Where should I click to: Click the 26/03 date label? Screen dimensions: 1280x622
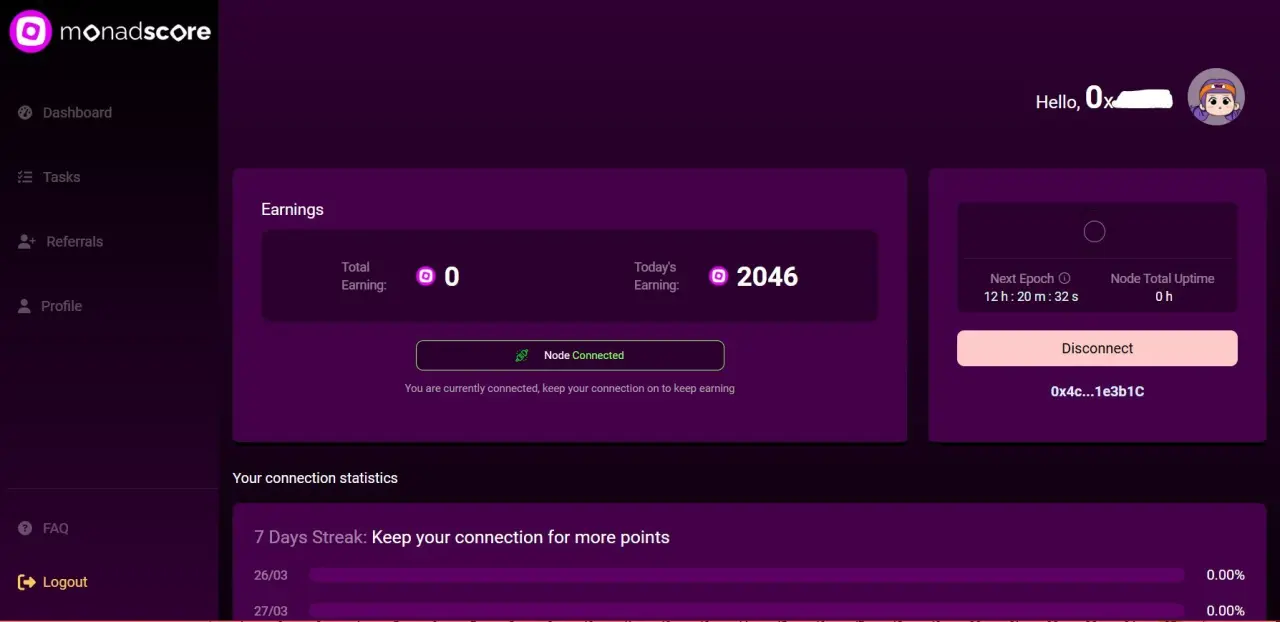pos(271,575)
